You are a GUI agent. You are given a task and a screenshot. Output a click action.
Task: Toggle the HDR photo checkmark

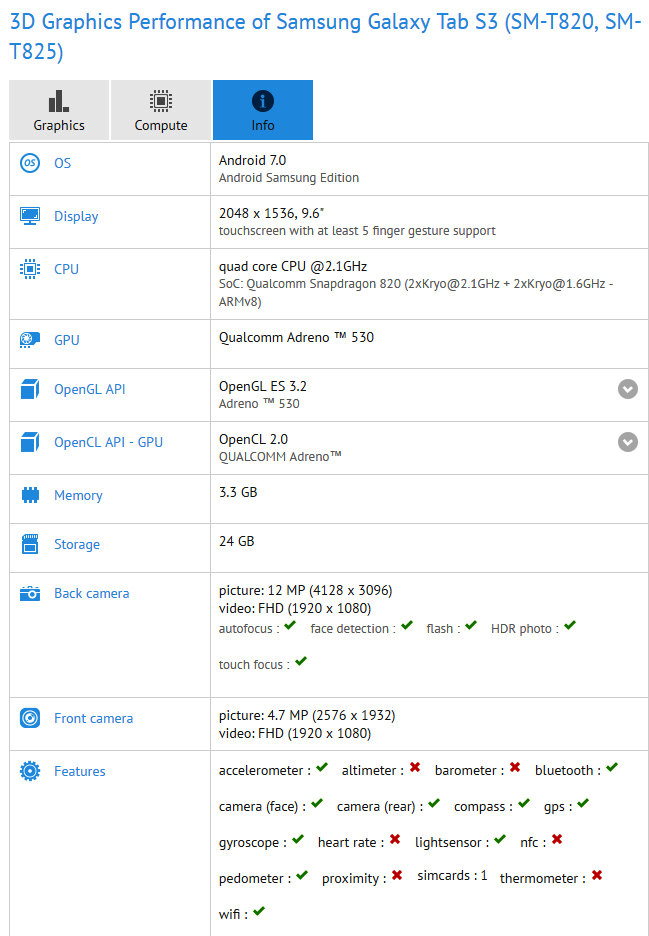[x=570, y=625]
